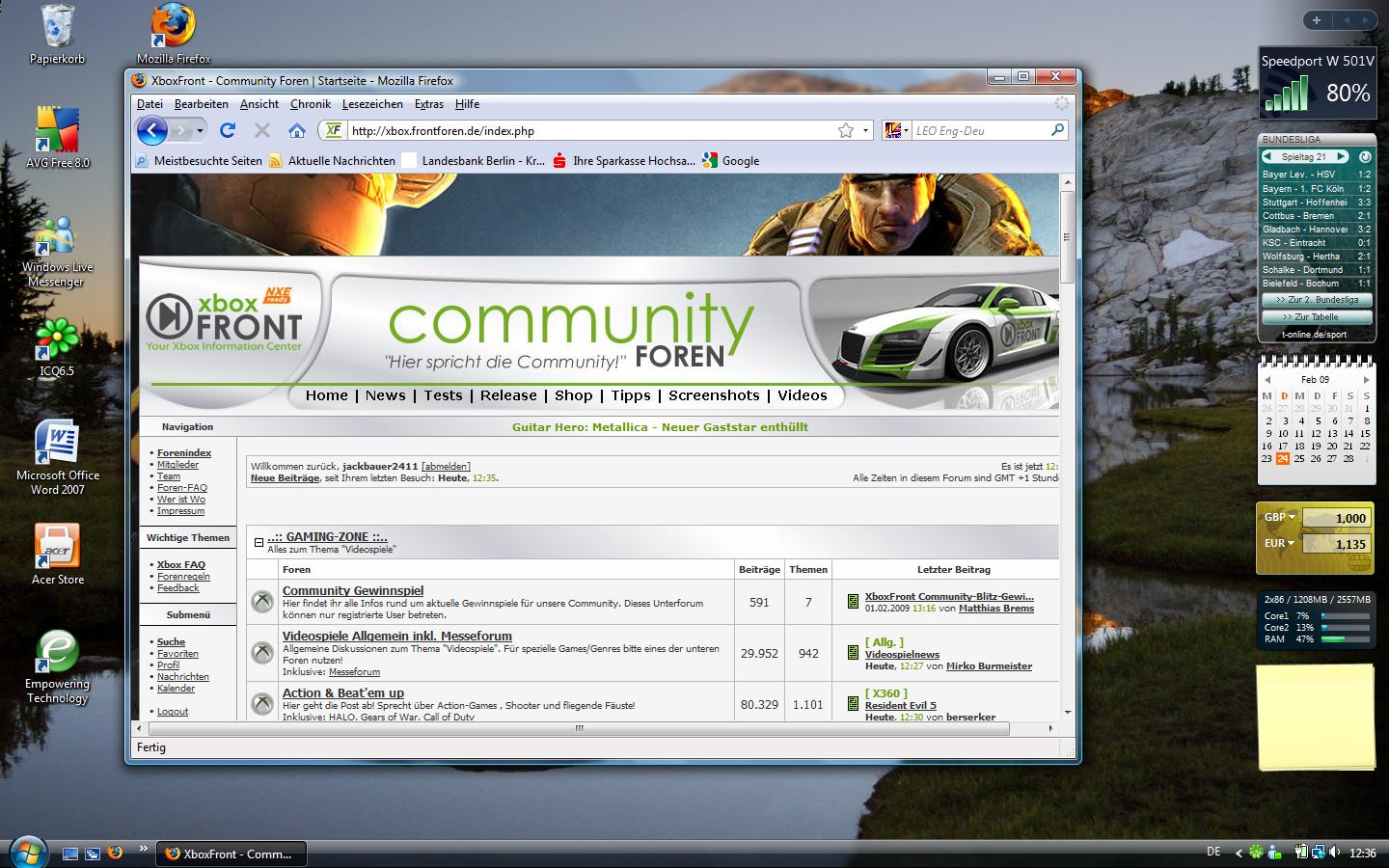The width and height of the screenshot is (1389, 868).
Task: Open the GBP currency dropdown in gadget
Action: (1279, 518)
